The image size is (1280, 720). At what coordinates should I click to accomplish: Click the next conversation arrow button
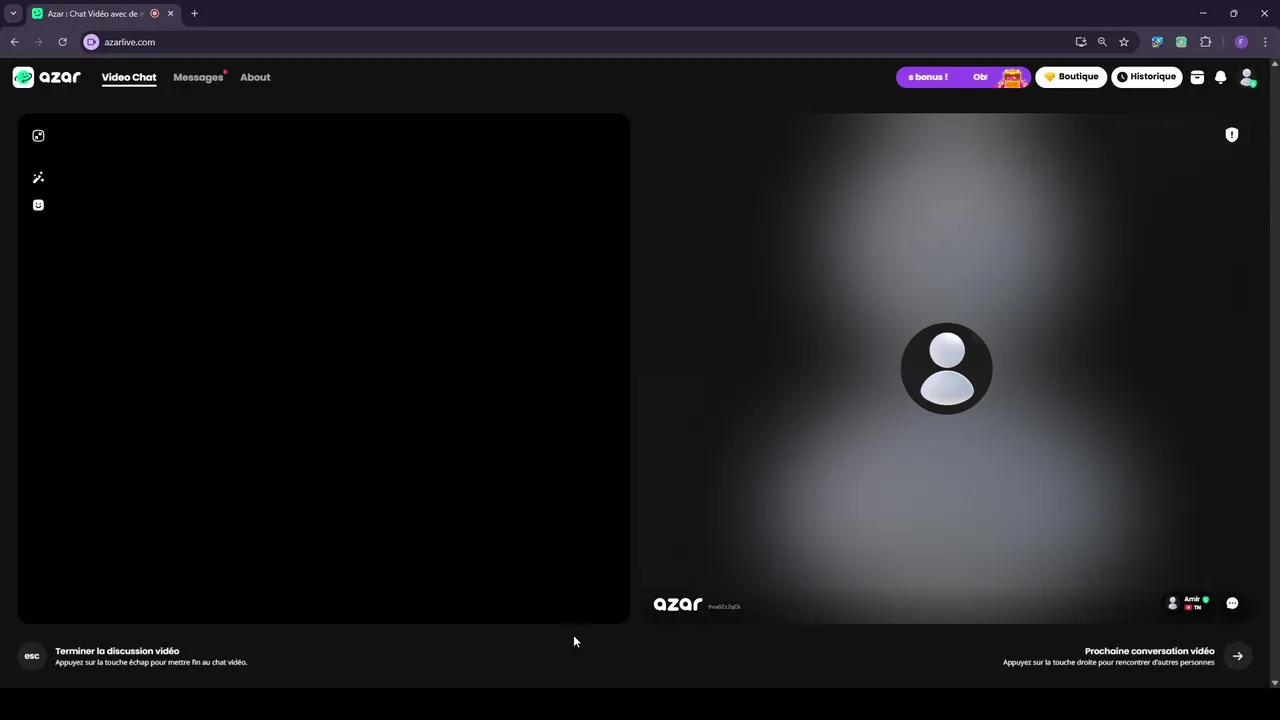(x=1238, y=656)
